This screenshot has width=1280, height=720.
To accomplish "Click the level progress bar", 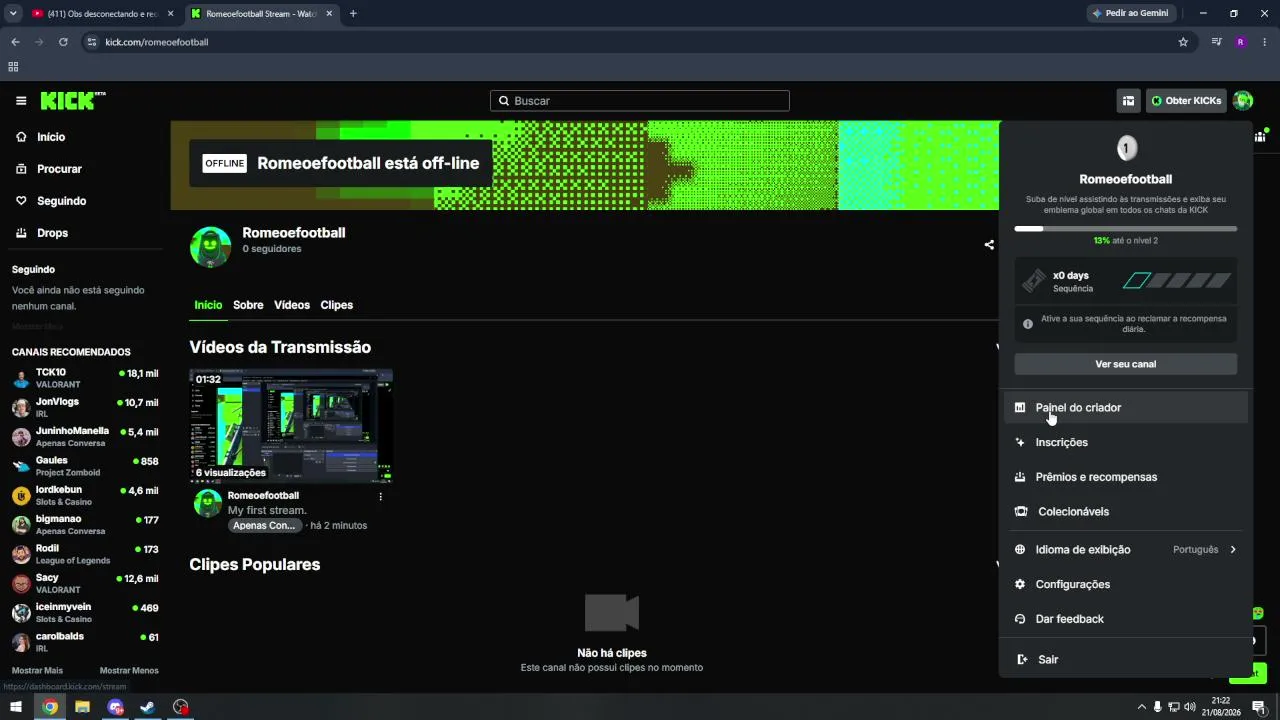I will coord(1126,229).
